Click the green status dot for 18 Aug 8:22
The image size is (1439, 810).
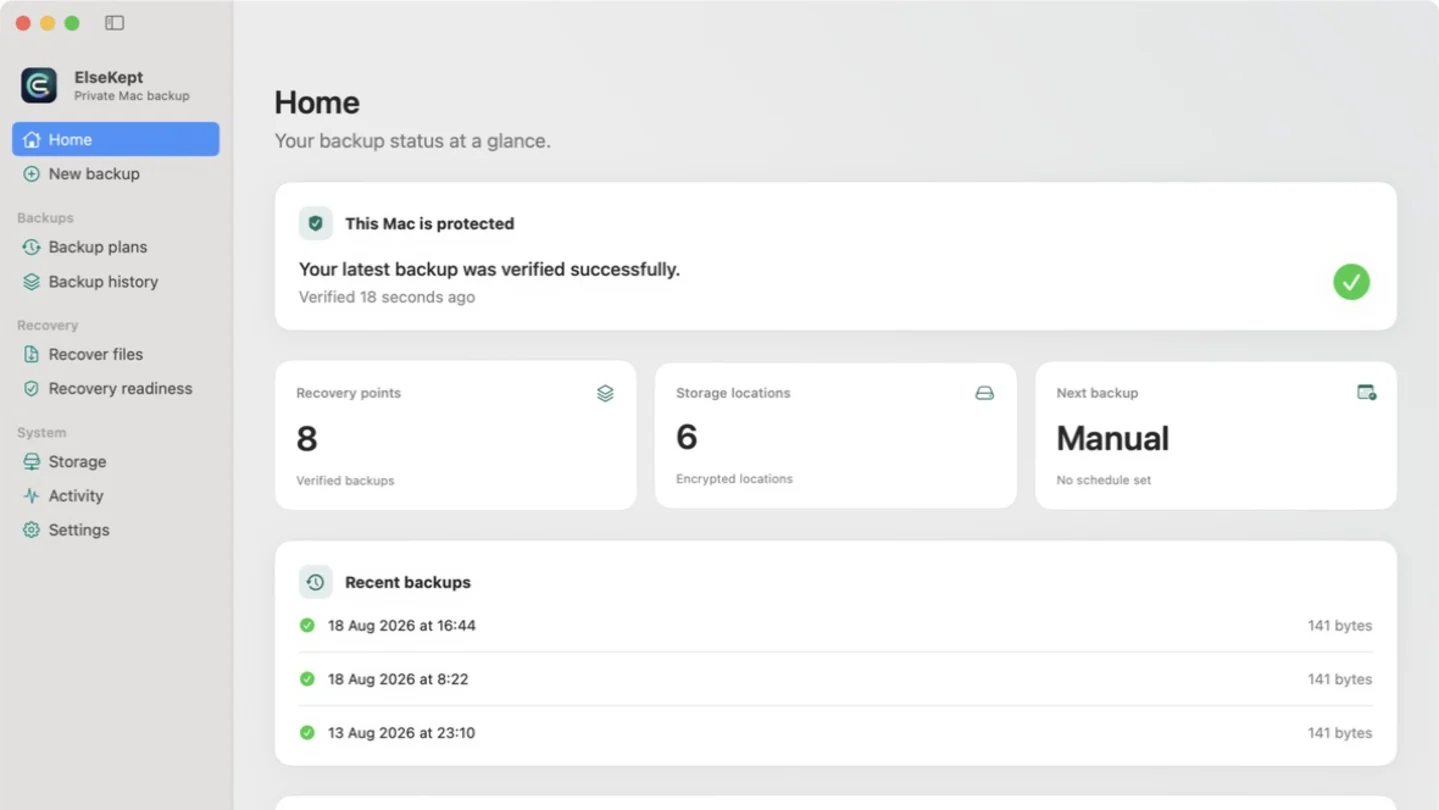point(307,679)
